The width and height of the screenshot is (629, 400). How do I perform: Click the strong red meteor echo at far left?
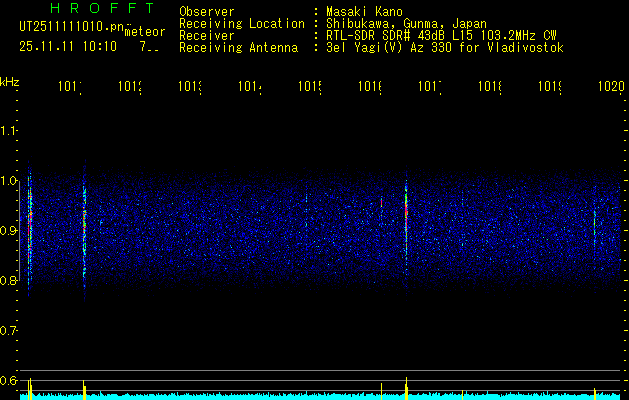(30, 225)
